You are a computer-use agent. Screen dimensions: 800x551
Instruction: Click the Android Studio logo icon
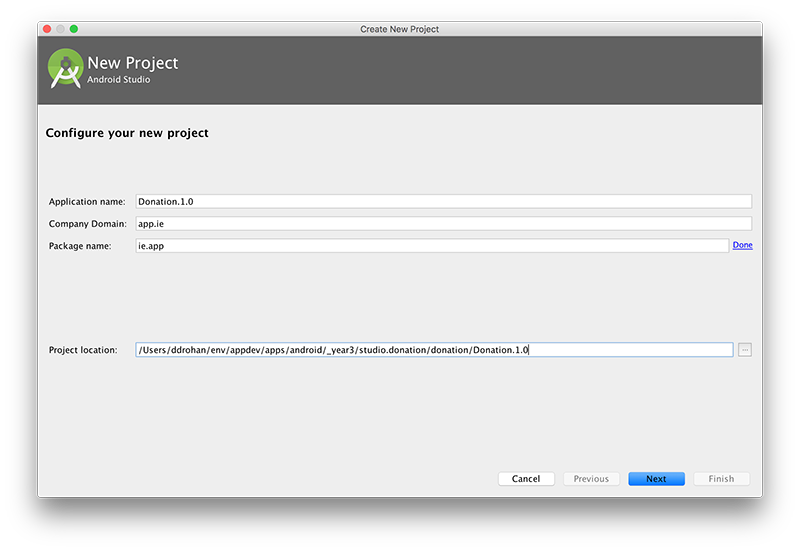click(x=66, y=68)
